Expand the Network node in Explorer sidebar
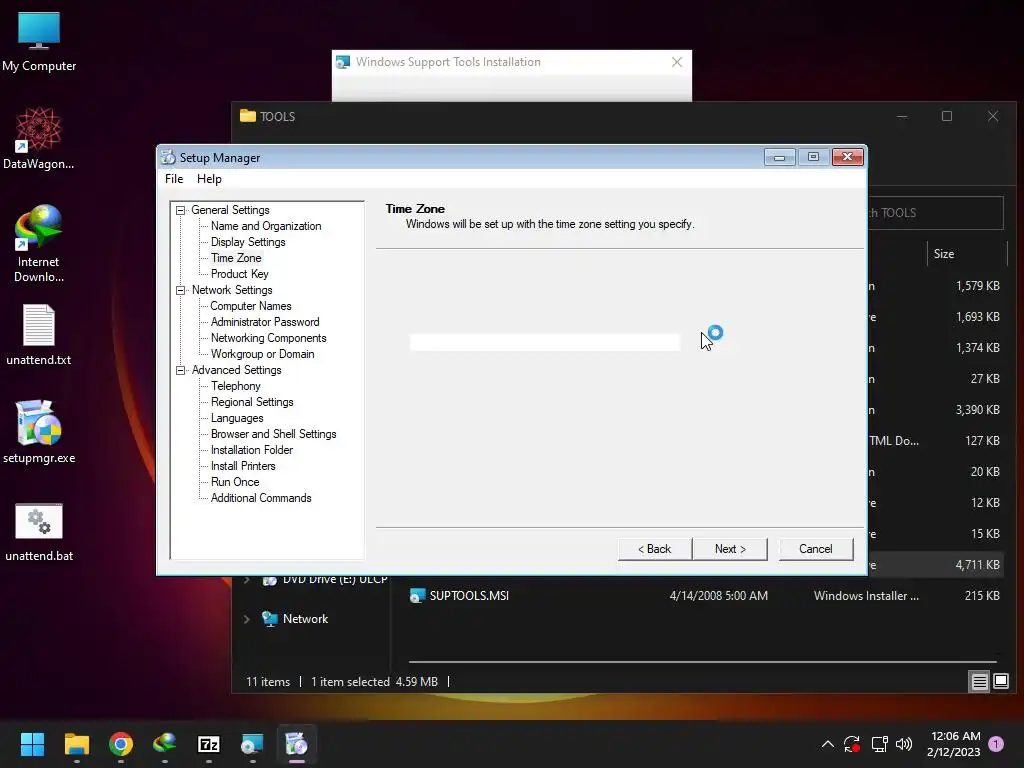Image resolution: width=1024 pixels, height=768 pixels. (x=247, y=619)
